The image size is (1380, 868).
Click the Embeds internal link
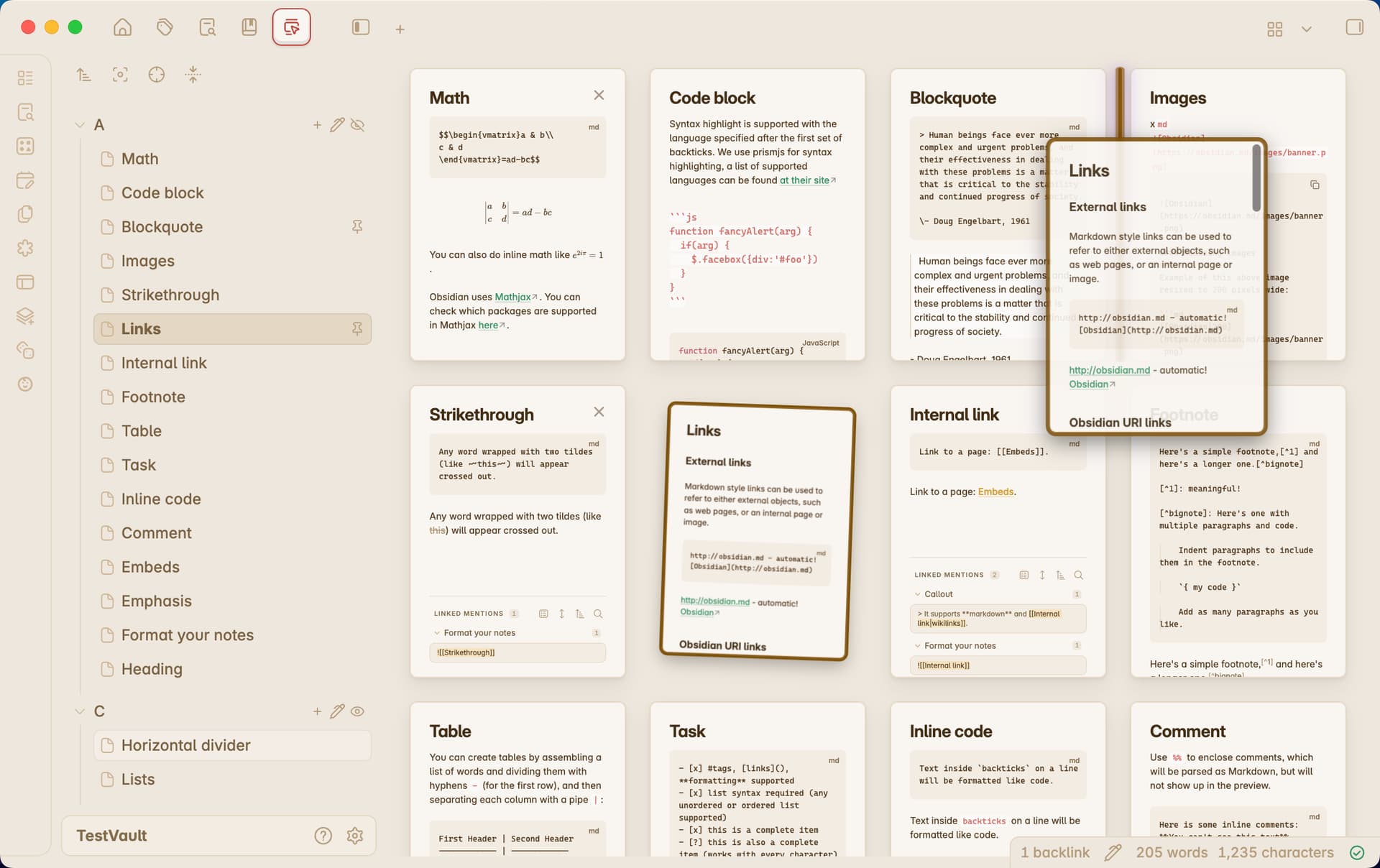pyautogui.click(x=995, y=491)
